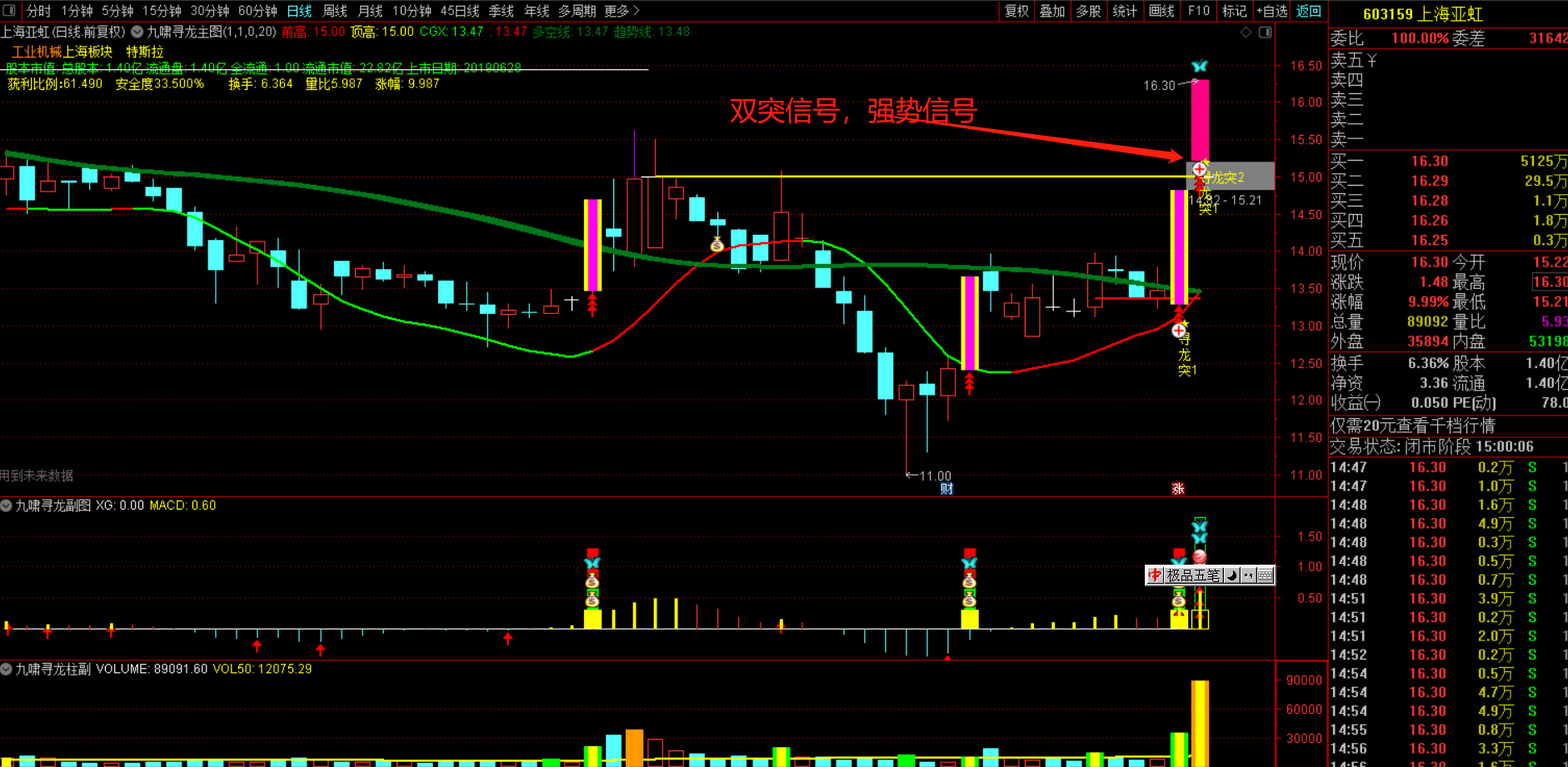The image size is (1568, 767).
Task: Click the 中 Chinese mode icon in the IME bar
Action: coord(1156,575)
